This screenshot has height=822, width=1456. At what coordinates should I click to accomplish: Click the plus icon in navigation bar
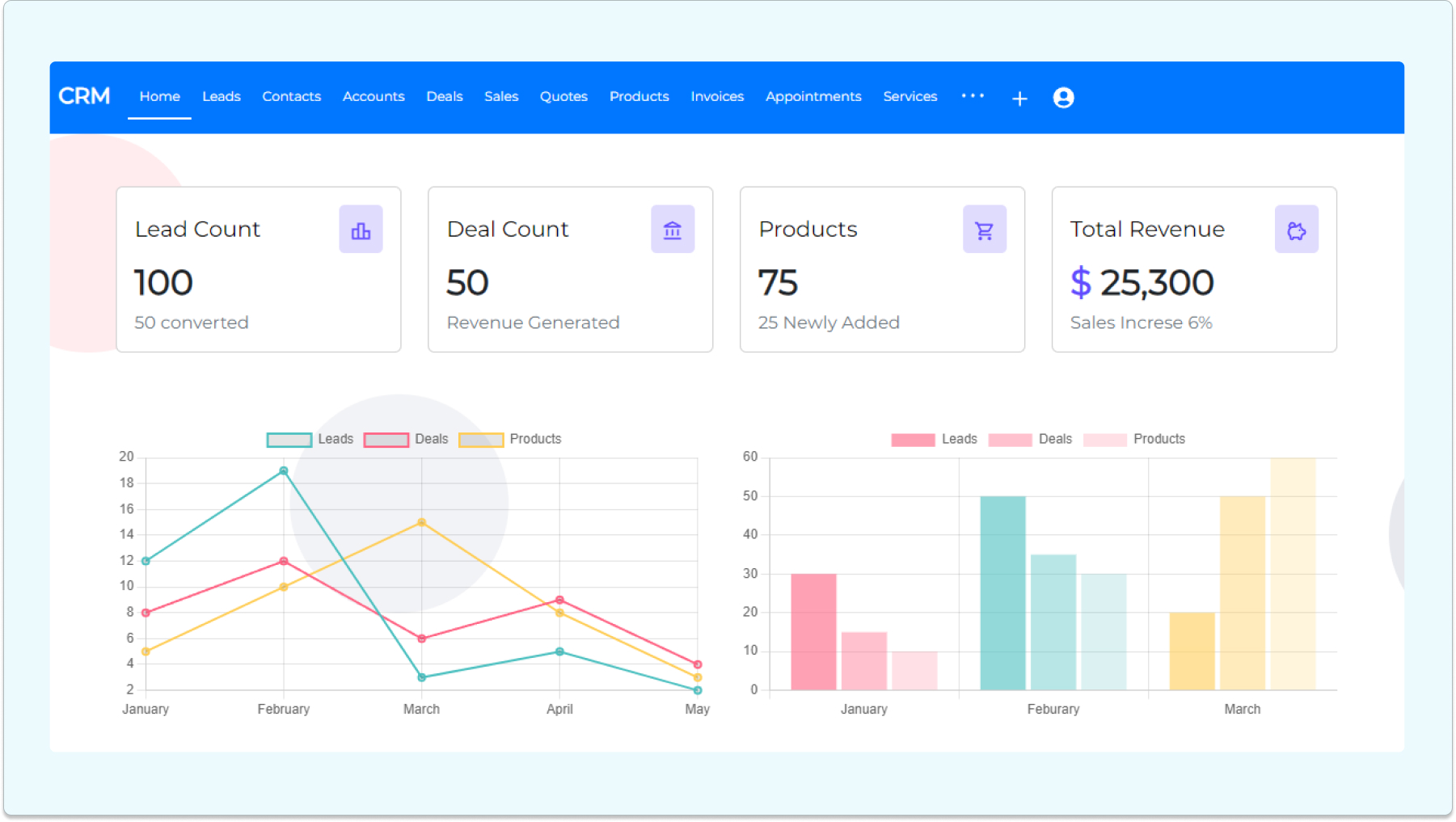pyautogui.click(x=1019, y=99)
